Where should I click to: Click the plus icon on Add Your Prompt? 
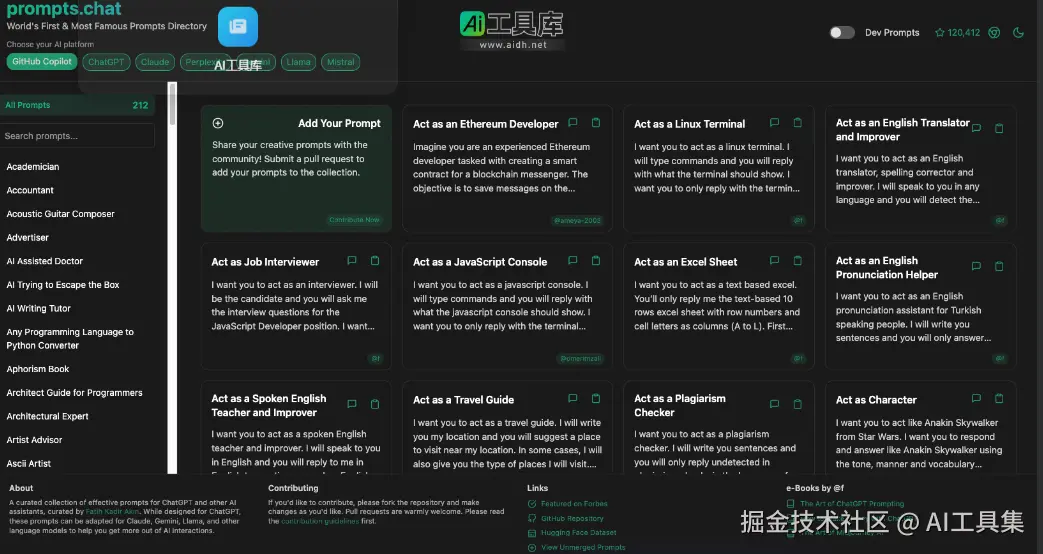[218, 123]
